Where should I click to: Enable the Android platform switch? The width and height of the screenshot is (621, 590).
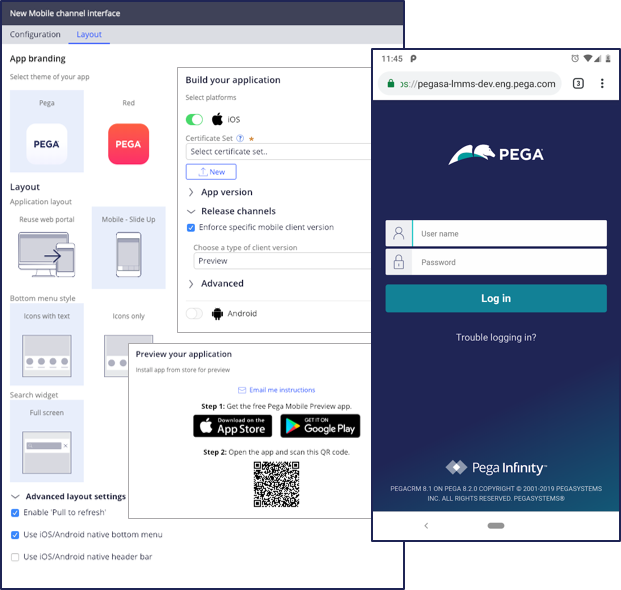(194, 313)
